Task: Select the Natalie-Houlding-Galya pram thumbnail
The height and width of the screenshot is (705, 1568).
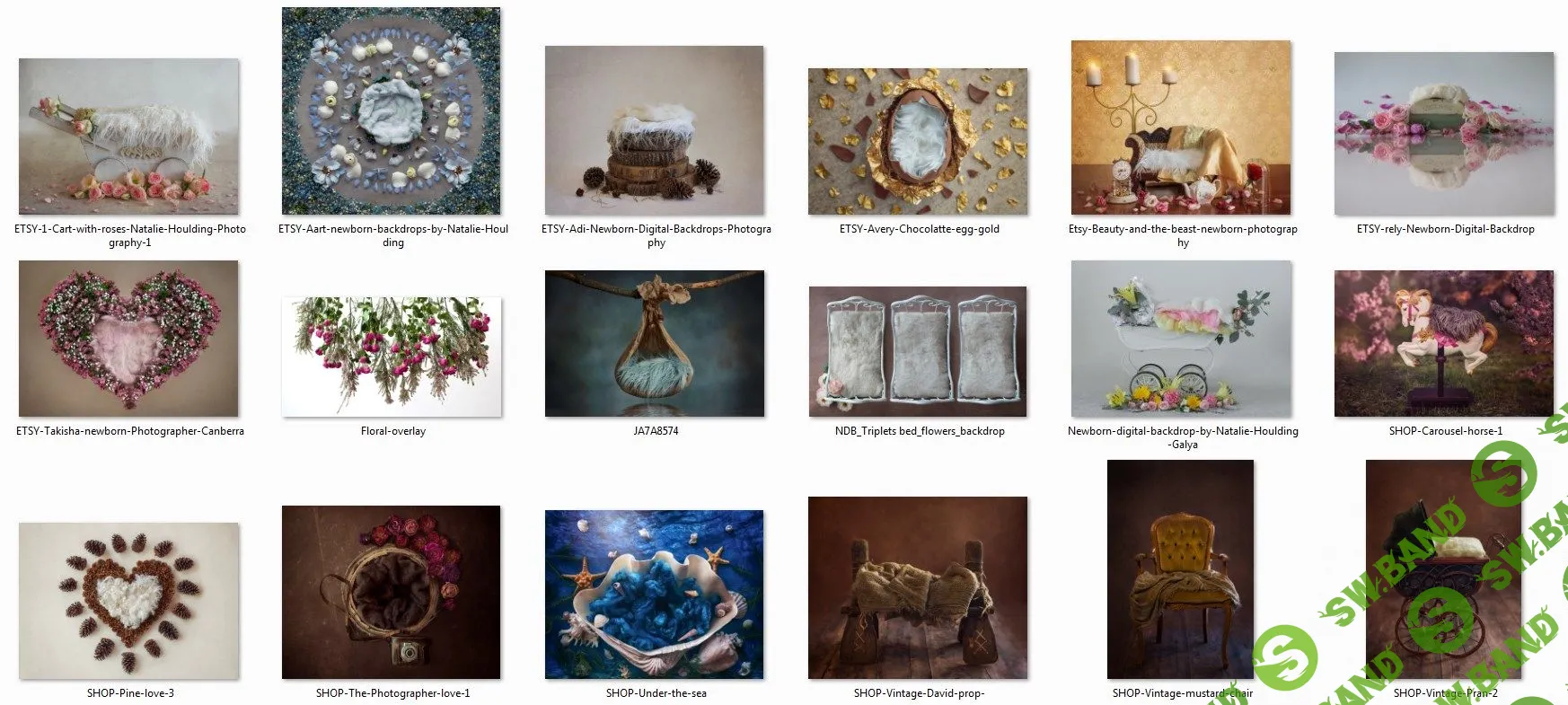Action: [1181, 339]
